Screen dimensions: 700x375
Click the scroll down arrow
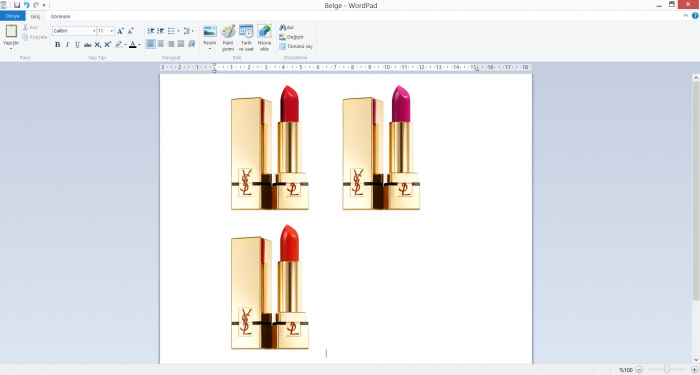click(x=696, y=360)
